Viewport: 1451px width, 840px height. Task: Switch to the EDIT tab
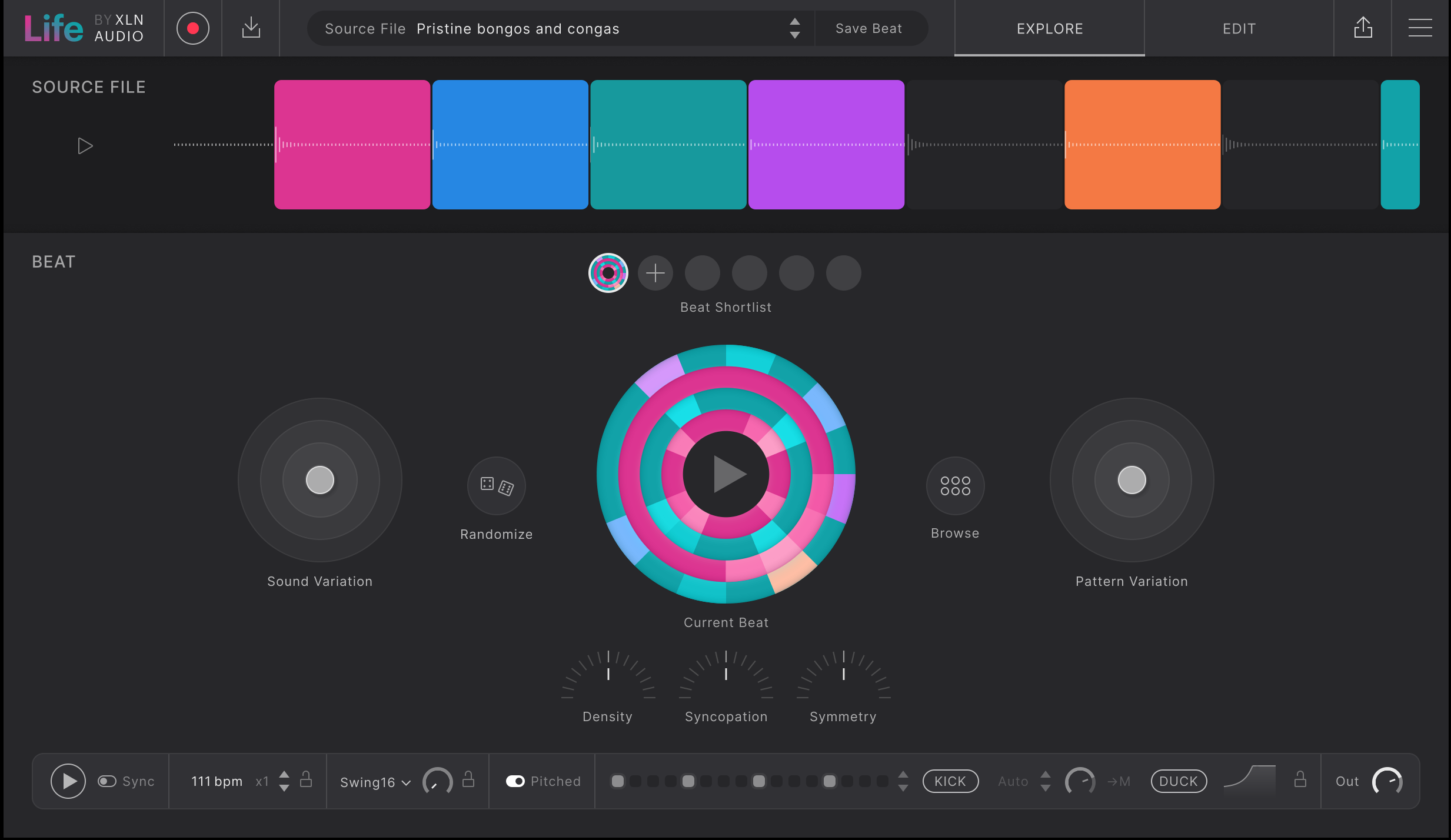pos(1238,28)
